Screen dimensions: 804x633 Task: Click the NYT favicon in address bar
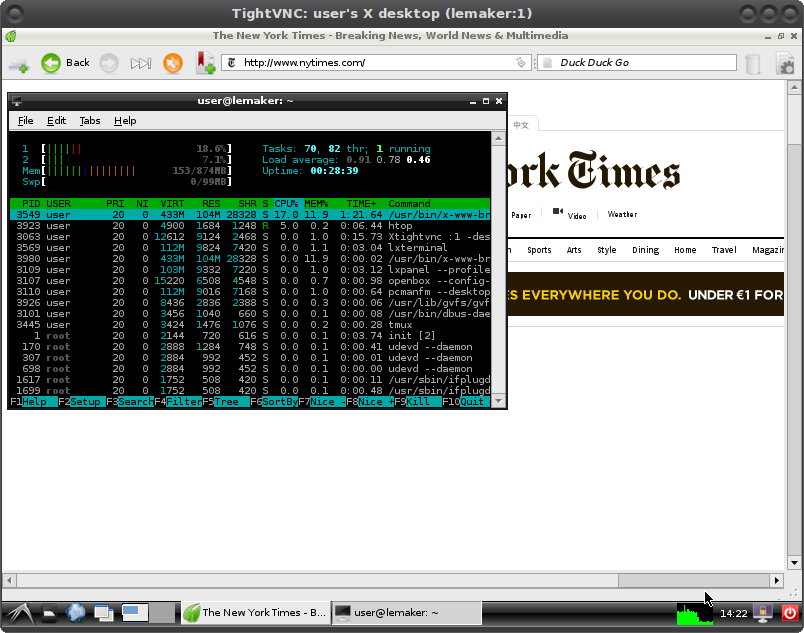pos(232,63)
